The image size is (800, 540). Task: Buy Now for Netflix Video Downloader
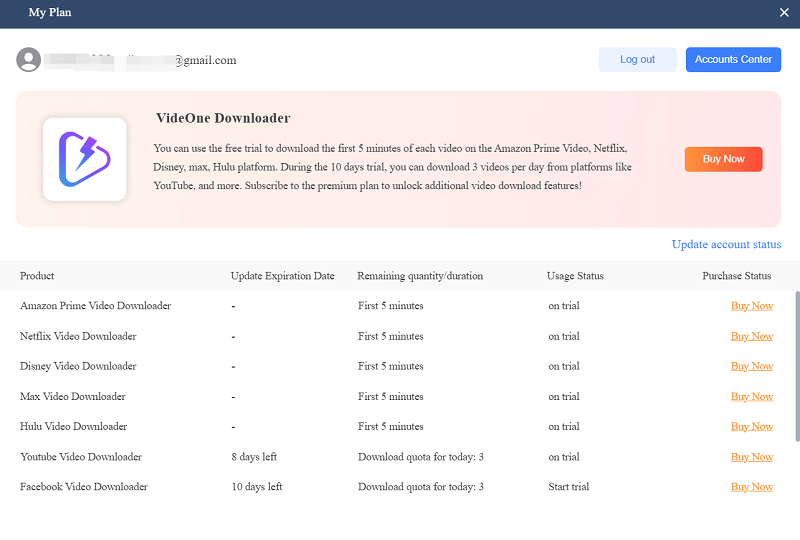tap(751, 336)
